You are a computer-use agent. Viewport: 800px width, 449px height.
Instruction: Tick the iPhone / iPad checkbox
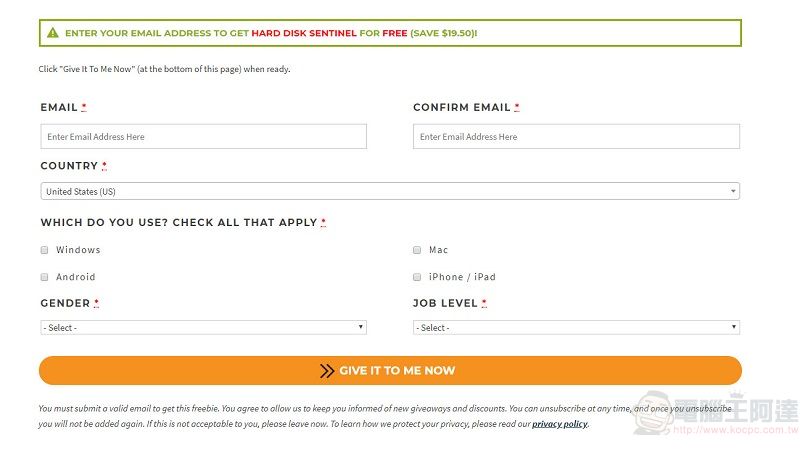[x=417, y=277]
